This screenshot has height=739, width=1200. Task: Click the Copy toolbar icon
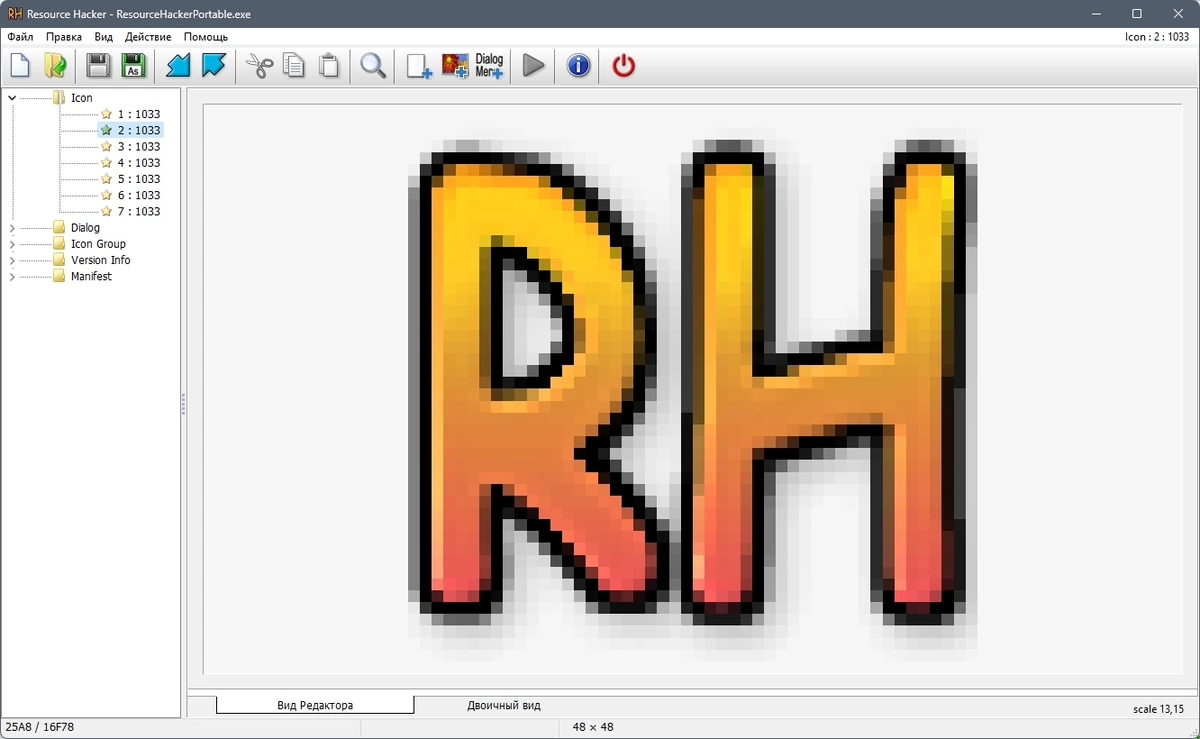point(293,67)
